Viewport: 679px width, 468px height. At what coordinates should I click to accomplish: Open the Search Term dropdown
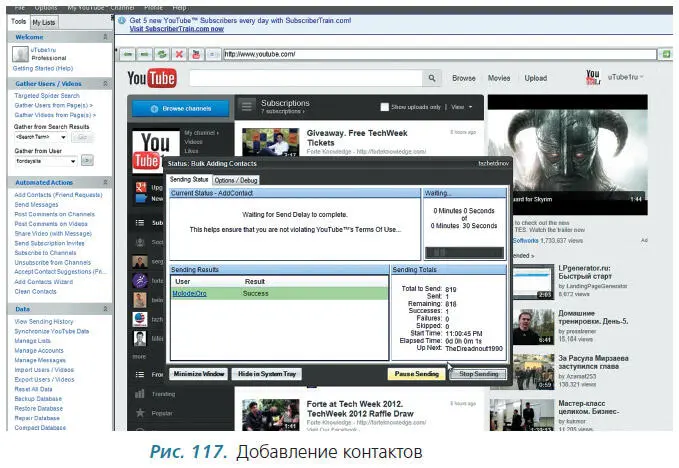click(41, 137)
